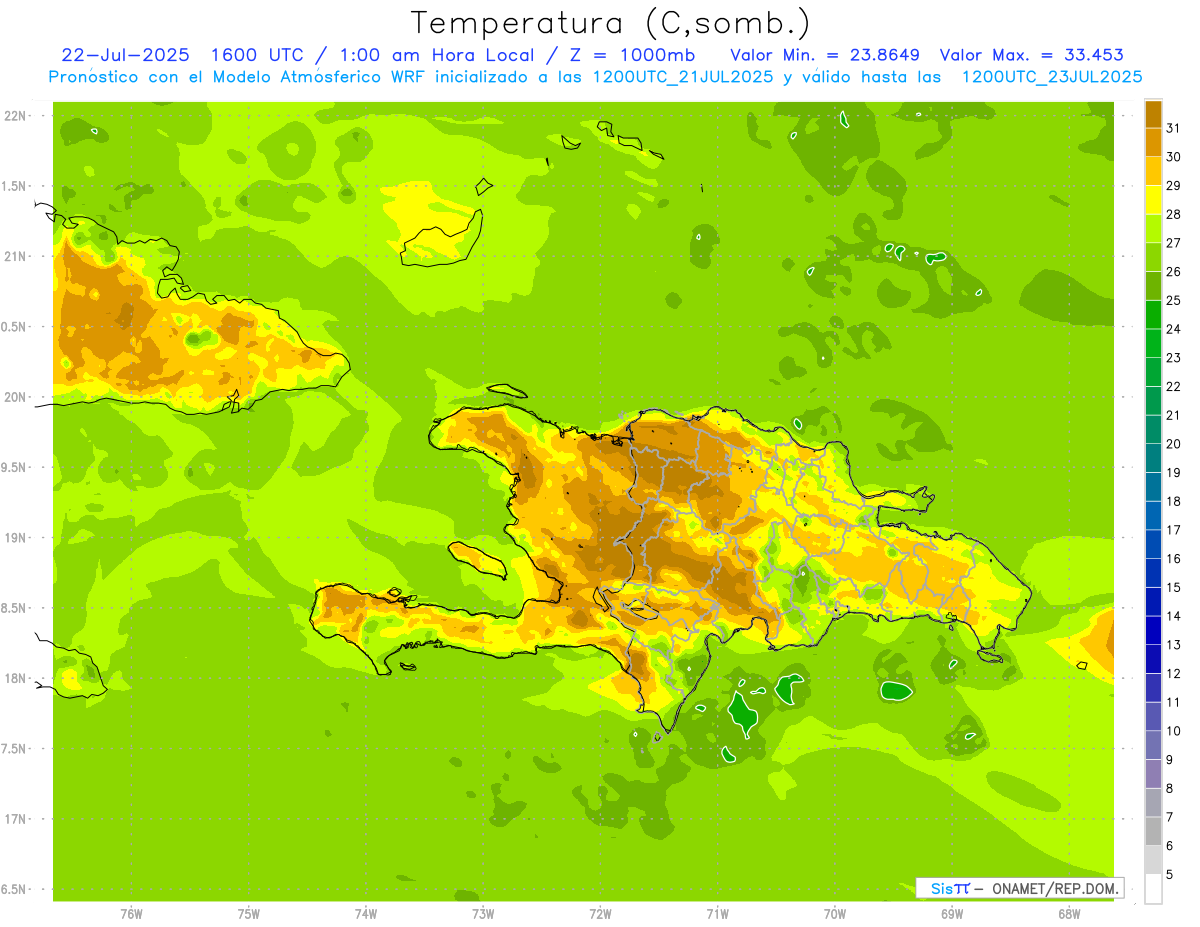Click the 74W longitude axis label
Image resolution: width=1200 pixels, height=927 pixels.
366,914
